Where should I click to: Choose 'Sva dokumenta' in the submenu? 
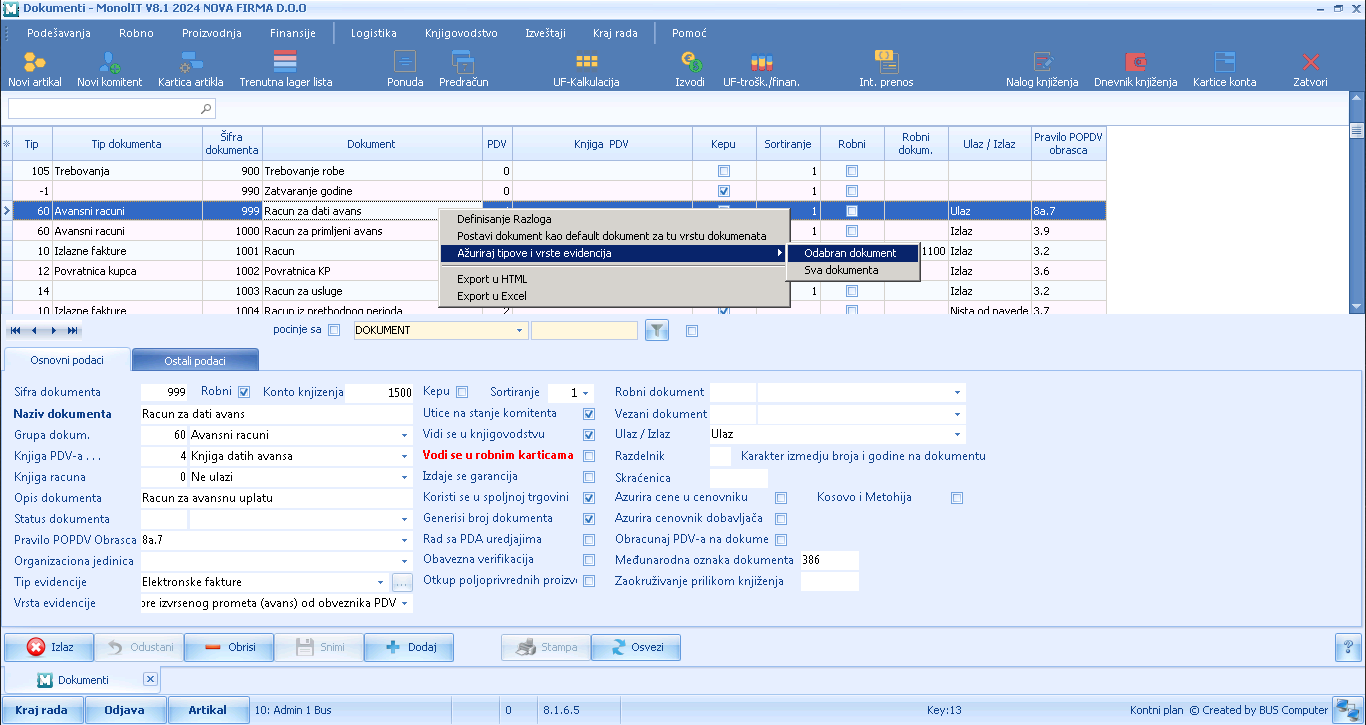pos(853,270)
